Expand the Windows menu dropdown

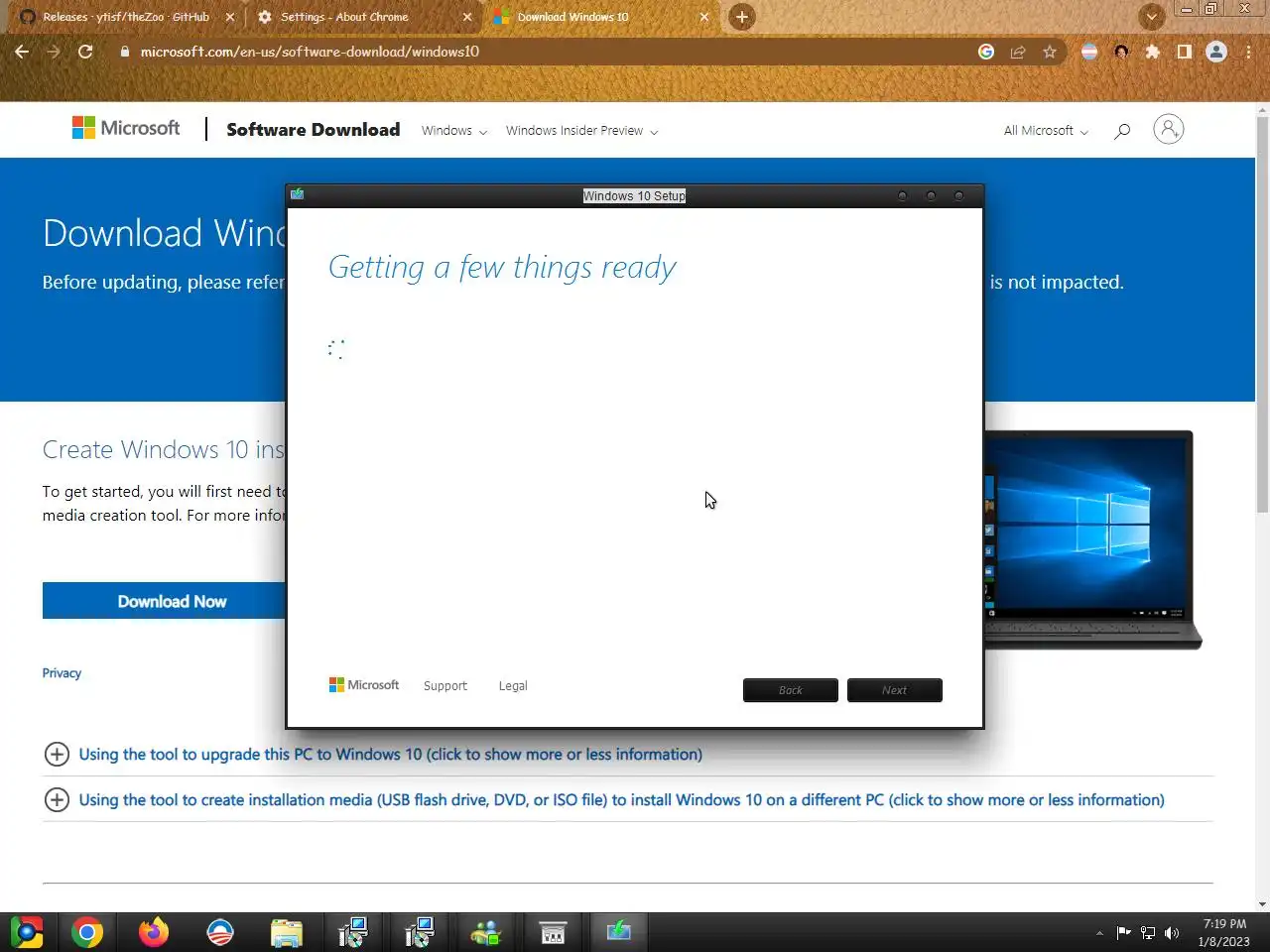pos(453,131)
